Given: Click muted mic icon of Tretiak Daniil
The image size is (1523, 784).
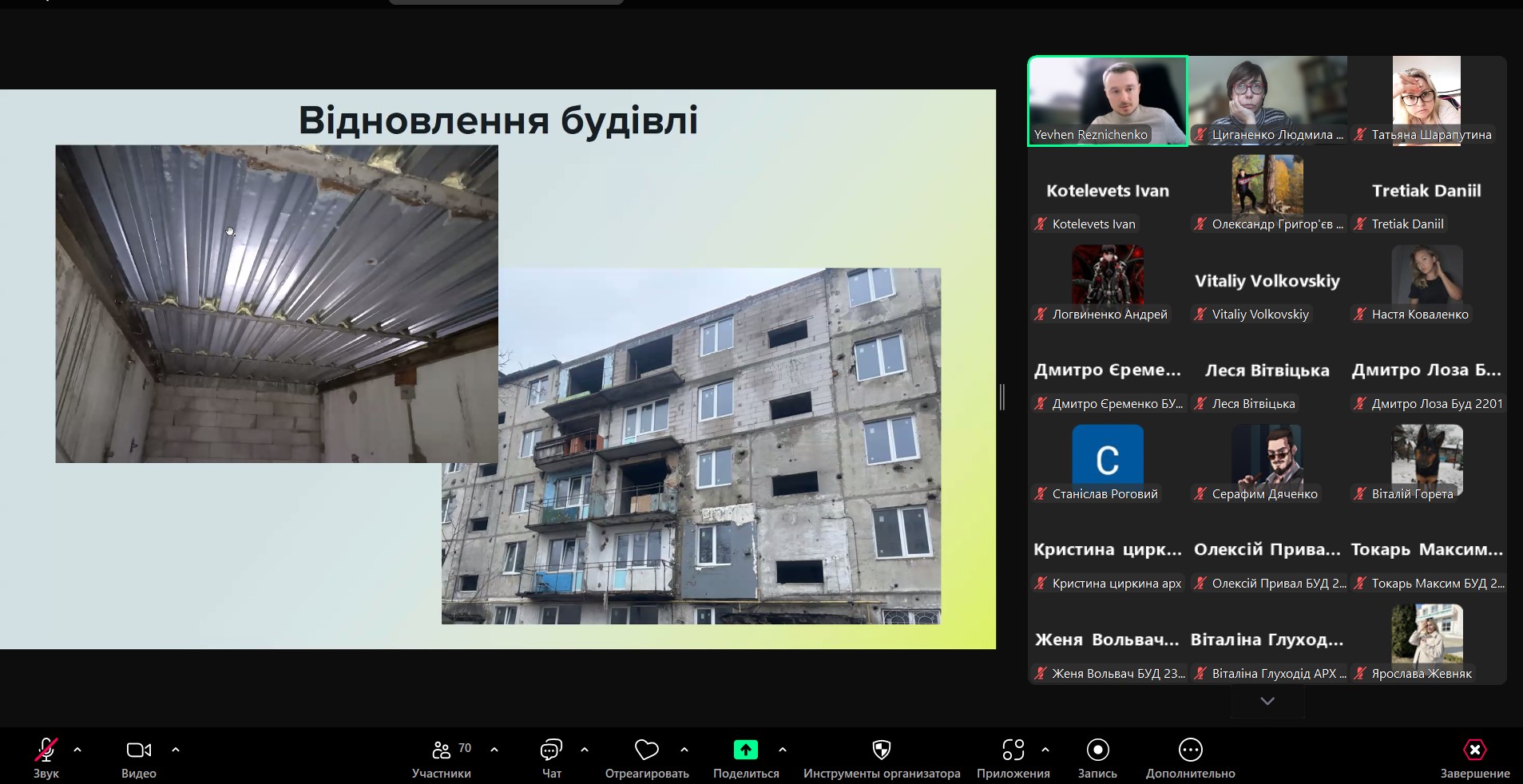Looking at the screenshot, I should pos(1359,224).
